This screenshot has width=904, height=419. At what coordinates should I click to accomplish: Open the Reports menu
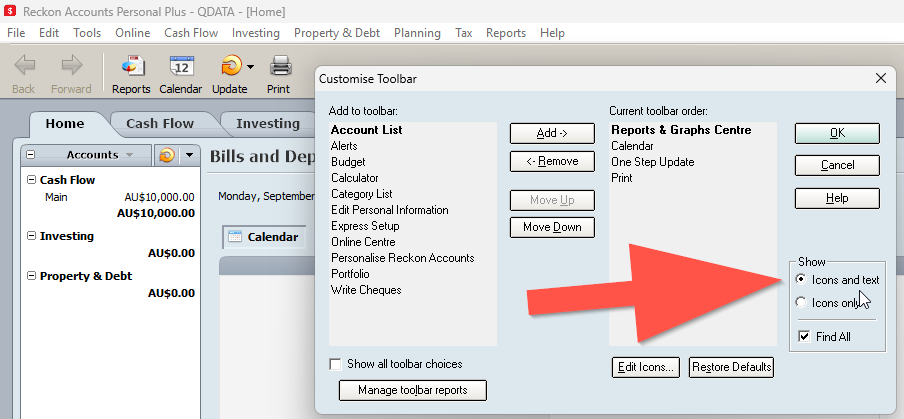pos(506,33)
